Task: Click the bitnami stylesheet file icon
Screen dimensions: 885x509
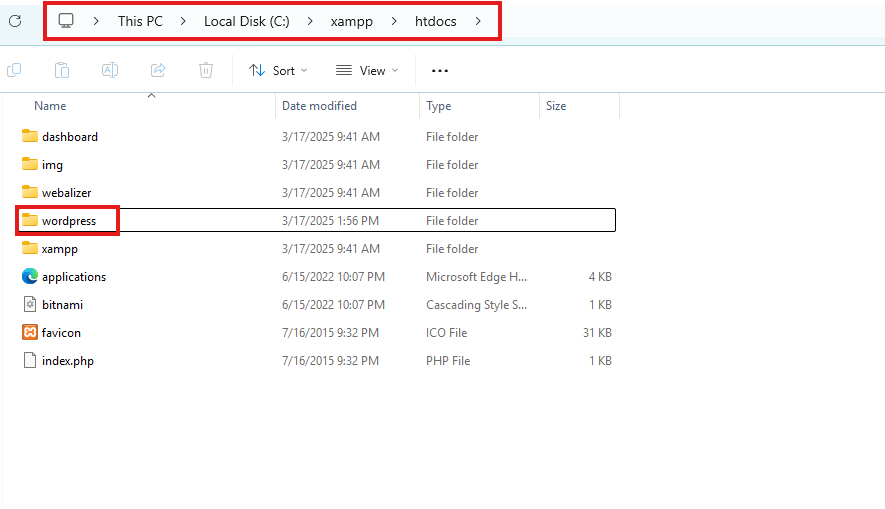Action: click(30, 304)
